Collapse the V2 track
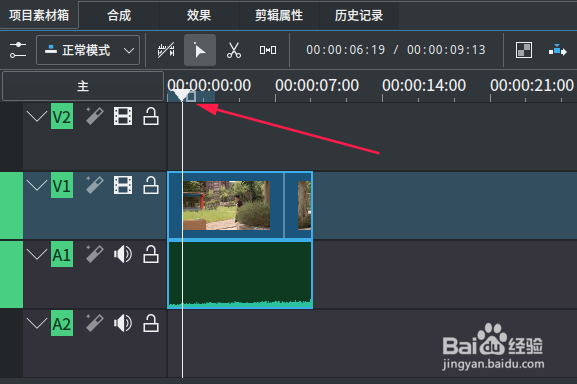This screenshot has width=577, height=384. (37, 117)
